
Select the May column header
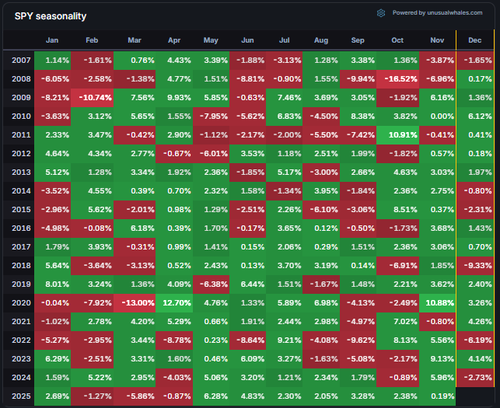point(211,40)
